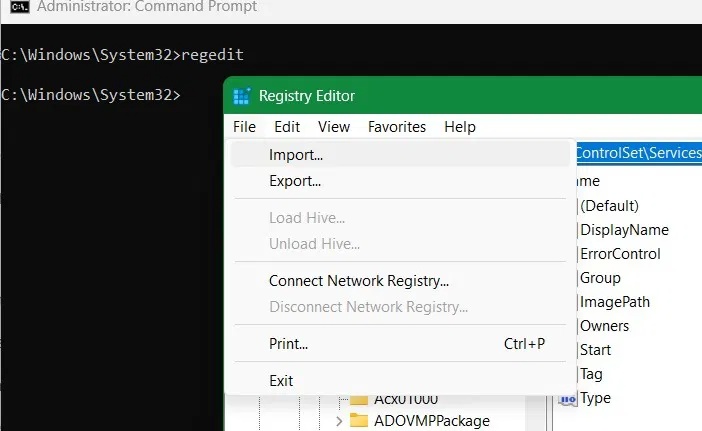Choose Print... in the File menu
The width and height of the screenshot is (702, 431).
tap(288, 344)
